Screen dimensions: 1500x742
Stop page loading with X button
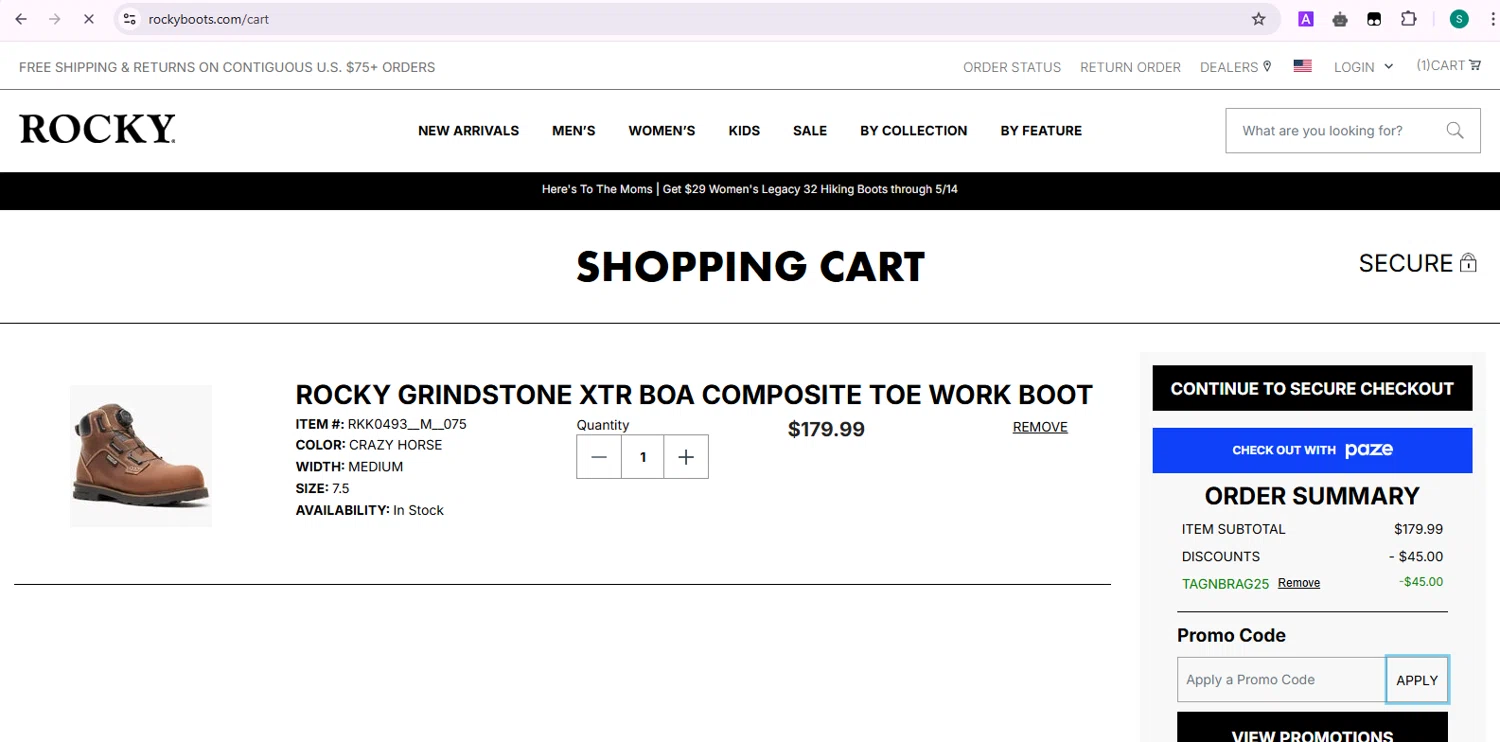pyautogui.click(x=88, y=19)
